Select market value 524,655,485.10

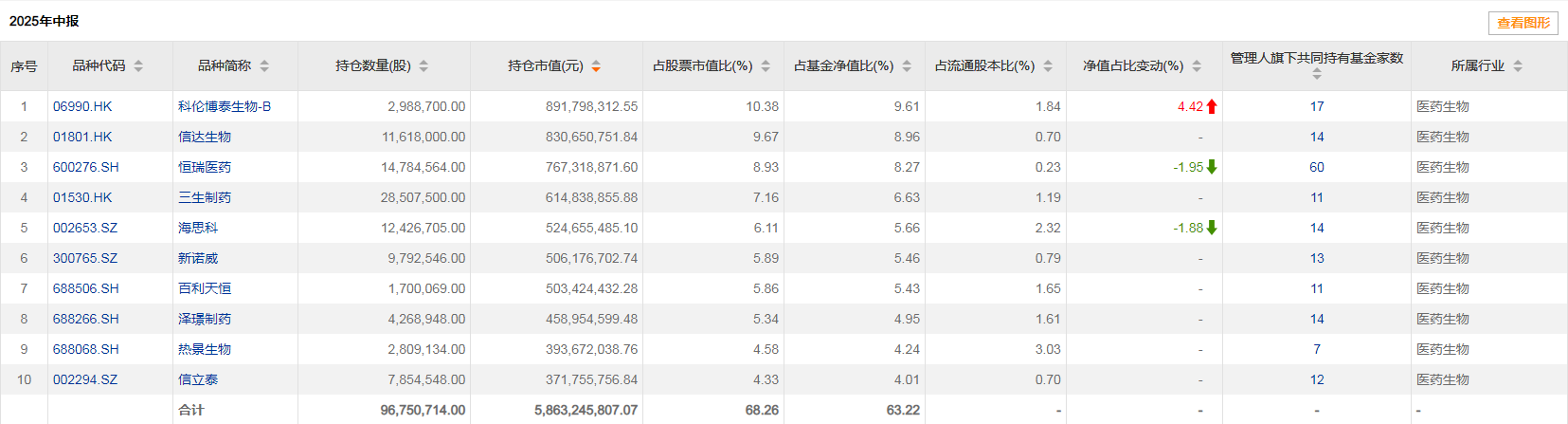591,228
